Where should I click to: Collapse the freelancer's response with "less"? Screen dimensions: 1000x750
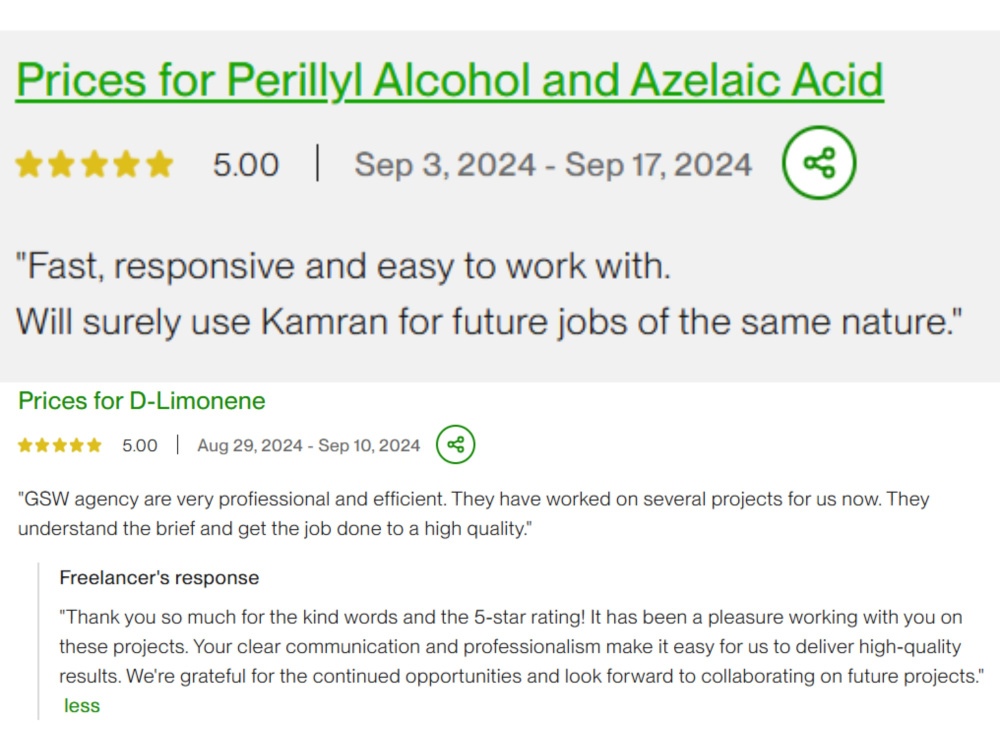(x=82, y=705)
